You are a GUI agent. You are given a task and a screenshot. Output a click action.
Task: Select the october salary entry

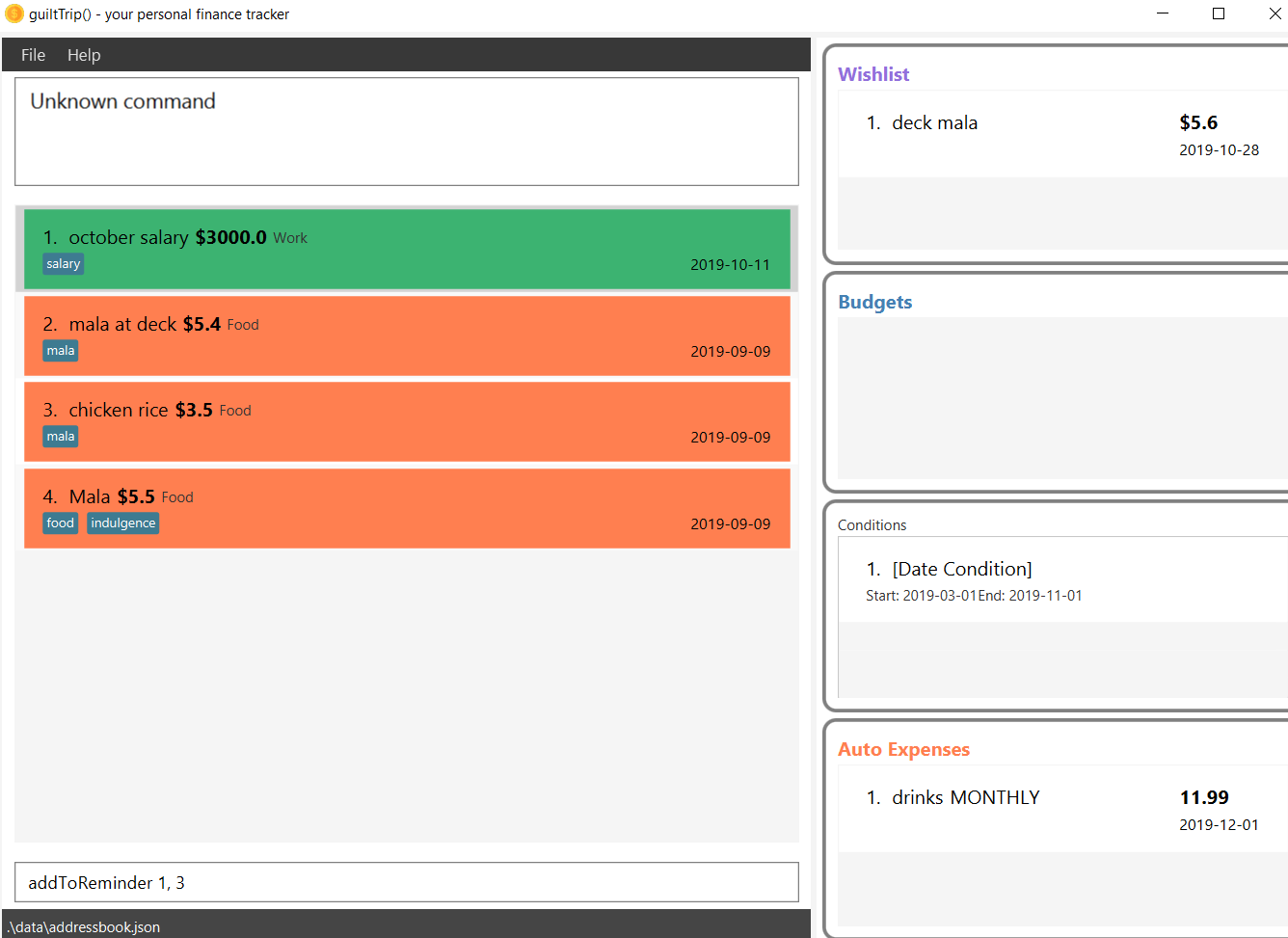coord(407,249)
